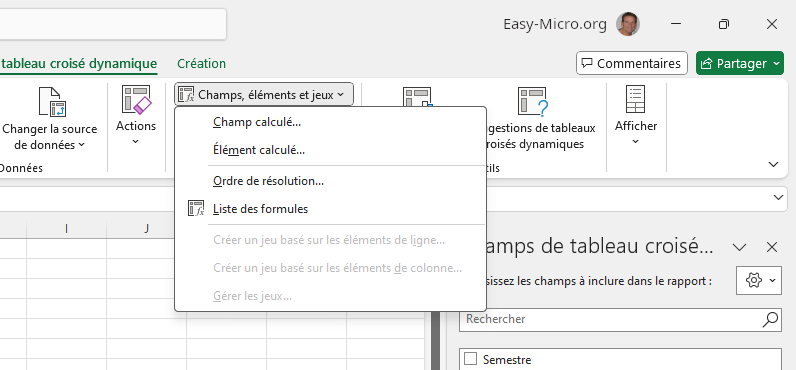Click the Easy-Micro.org account avatar
796x370 pixels.
pos(627,24)
